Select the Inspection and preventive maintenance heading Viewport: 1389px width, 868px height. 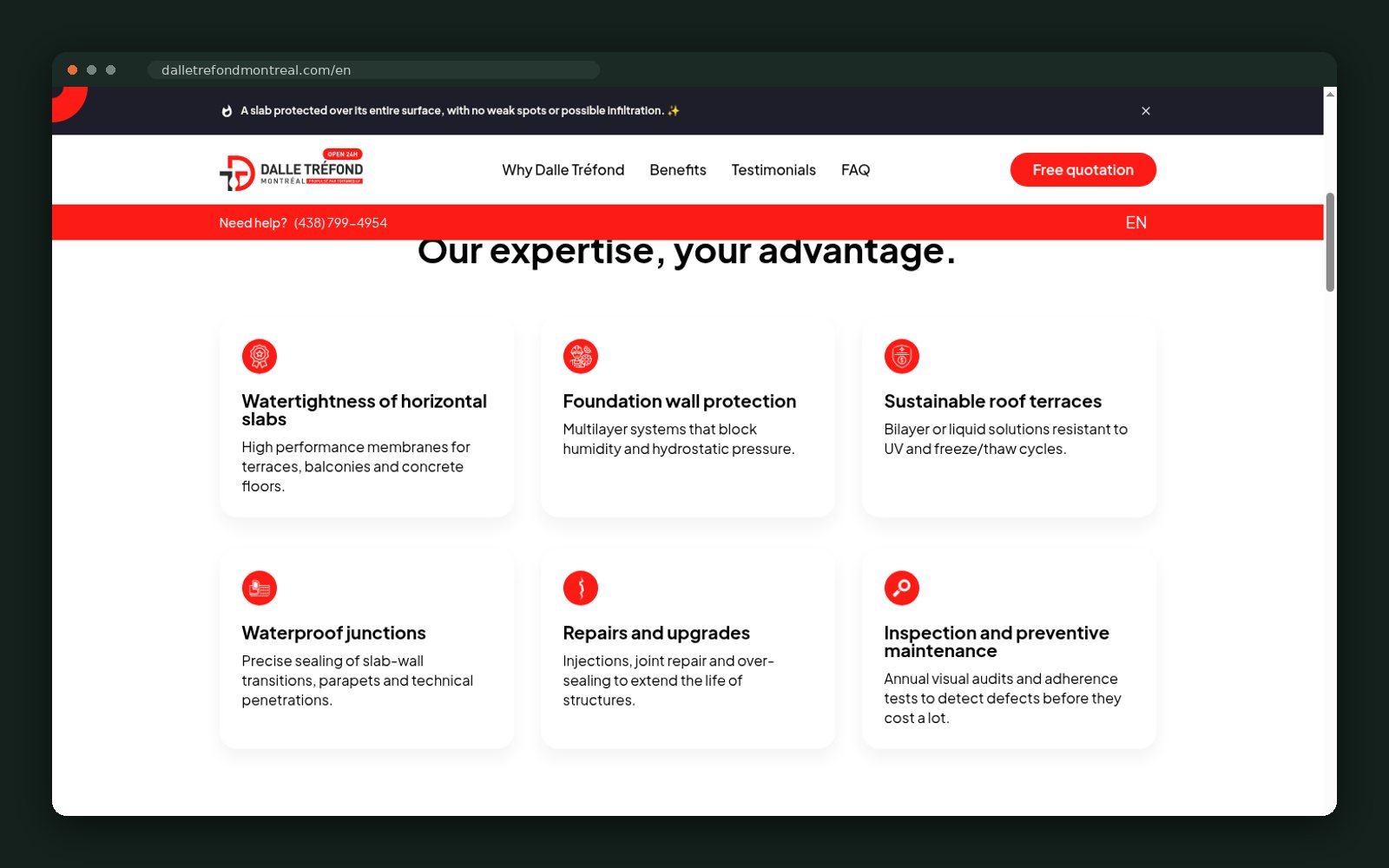tap(997, 641)
